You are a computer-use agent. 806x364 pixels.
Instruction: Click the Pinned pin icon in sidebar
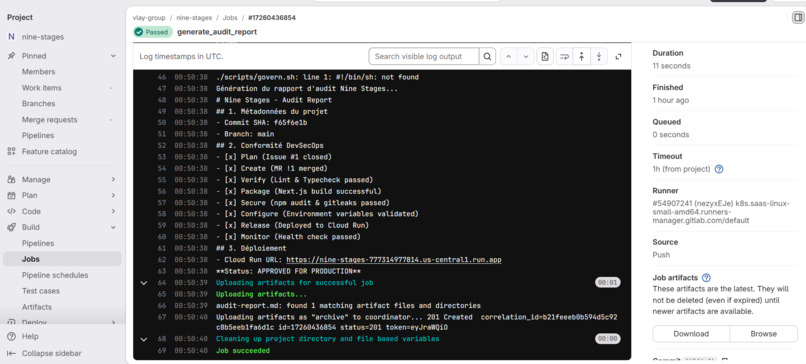(11, 56)
